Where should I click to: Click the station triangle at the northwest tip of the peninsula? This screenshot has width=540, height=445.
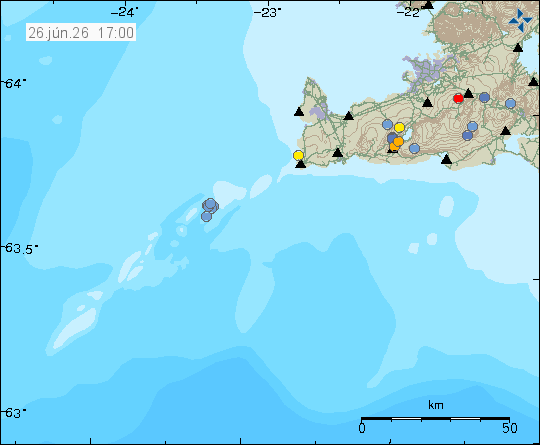click(299, 112)
